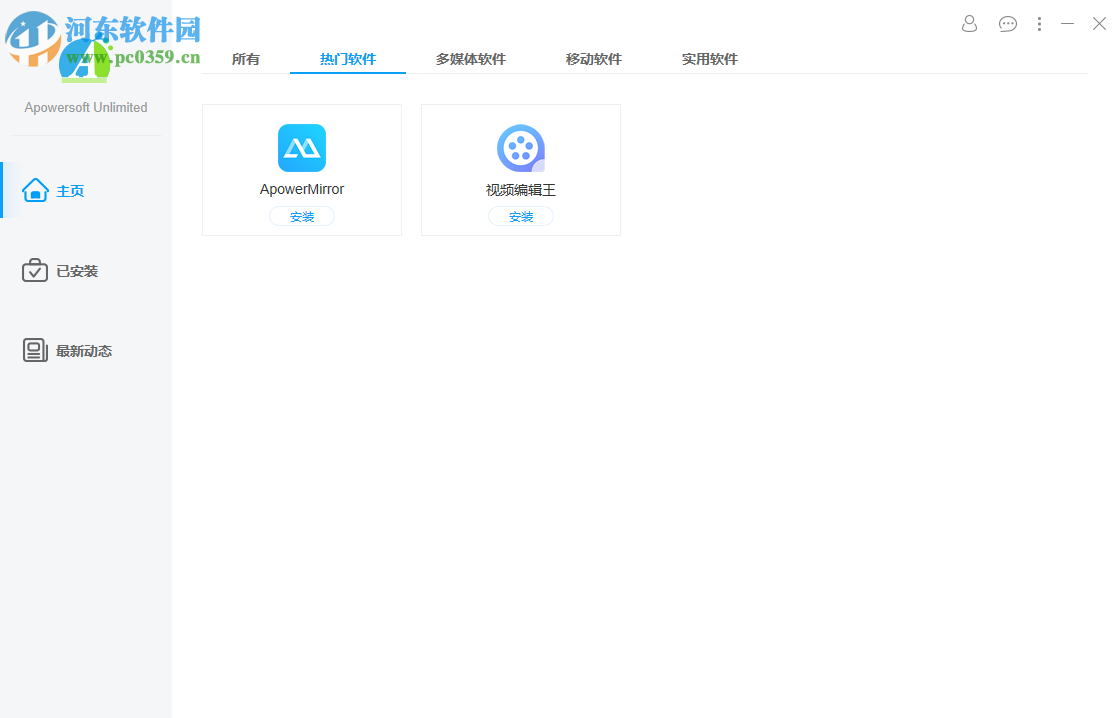Open the 实用软件 category tab
1118x718 pixels.
pyautogui.click(x=709, y=59)
